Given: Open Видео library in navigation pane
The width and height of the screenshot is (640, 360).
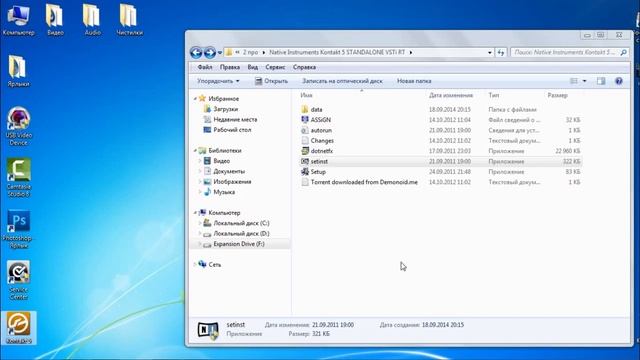Looking at the screenshot, I should pyautogui.click(x=221, y=161).
